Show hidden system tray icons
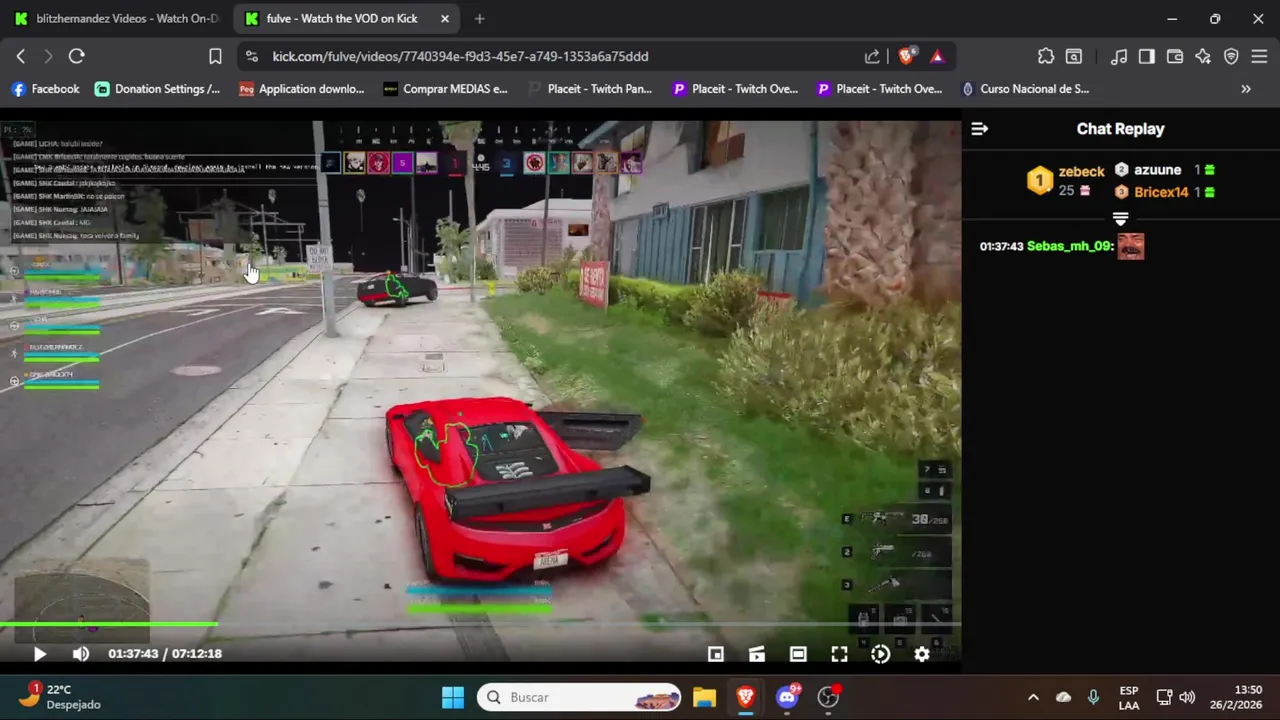Image resolution: width=1280 pixels, height=720 pixels. pos(1033,697)
